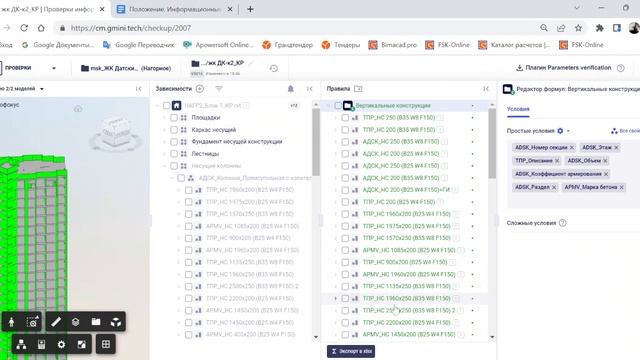640x360 pixels.
Task: Open the properties panel icon in the viewer toolbar
Action: [x=41, y=344]
